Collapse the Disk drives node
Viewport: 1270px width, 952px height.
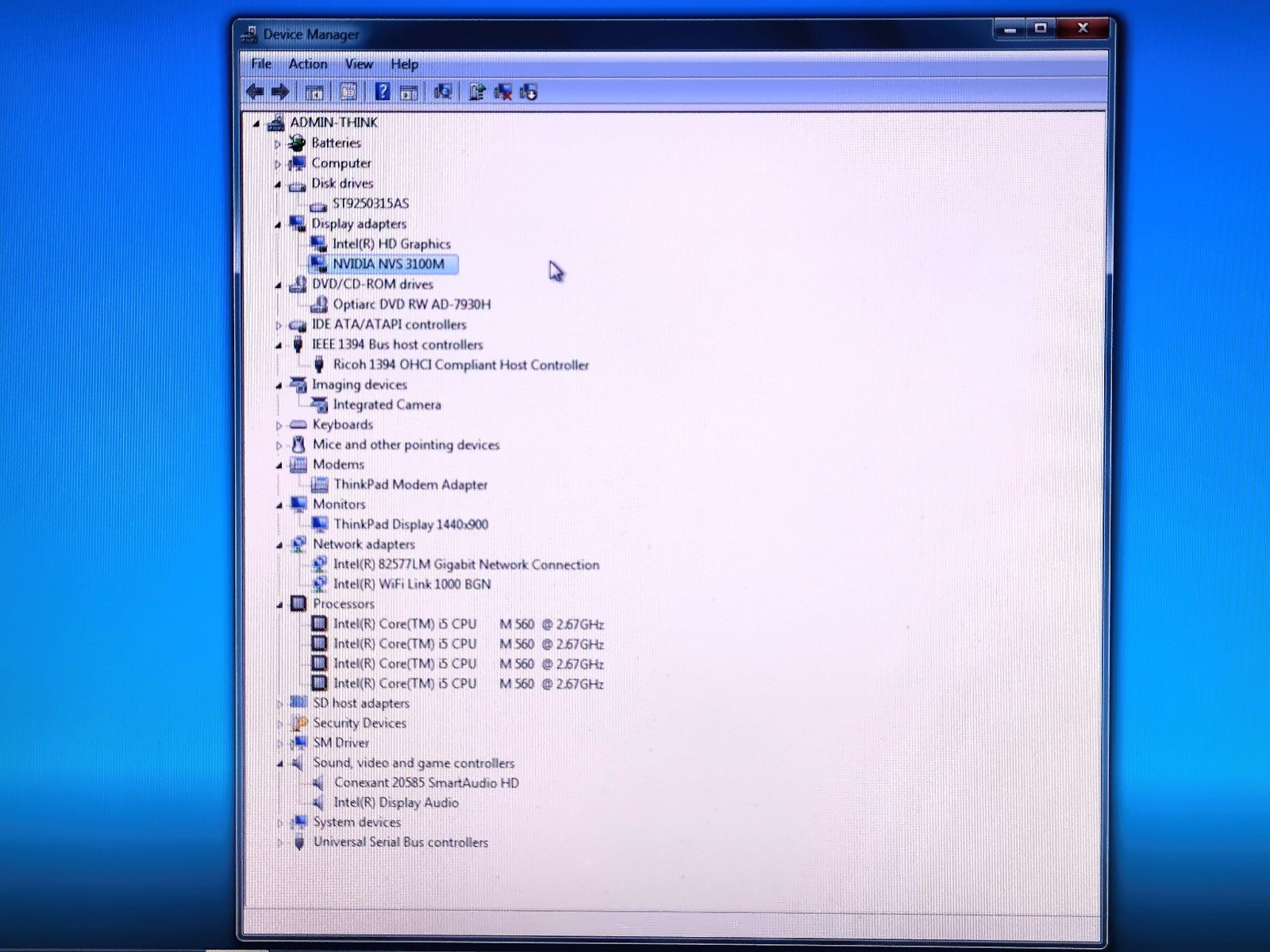click(x=278, y=185)
